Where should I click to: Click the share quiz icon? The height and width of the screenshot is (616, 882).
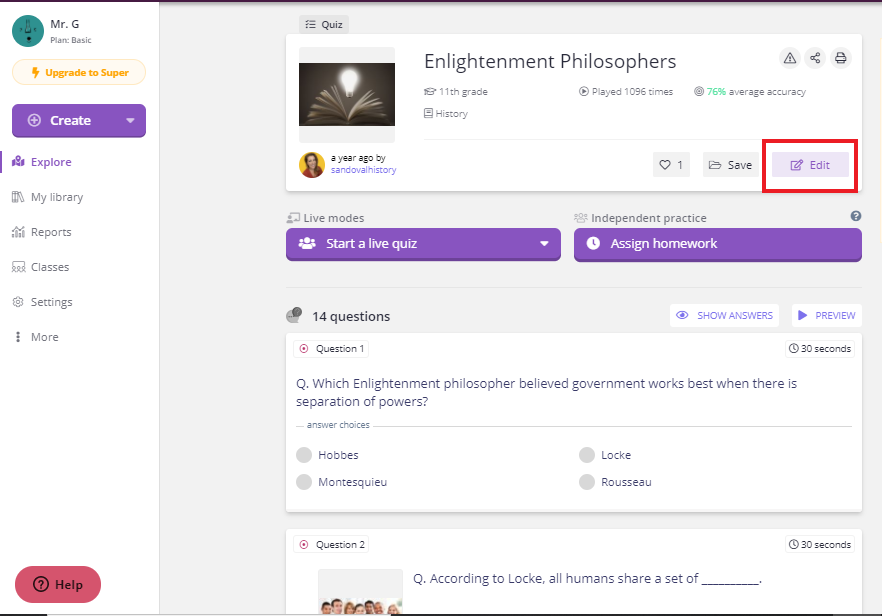coord(815,58)
